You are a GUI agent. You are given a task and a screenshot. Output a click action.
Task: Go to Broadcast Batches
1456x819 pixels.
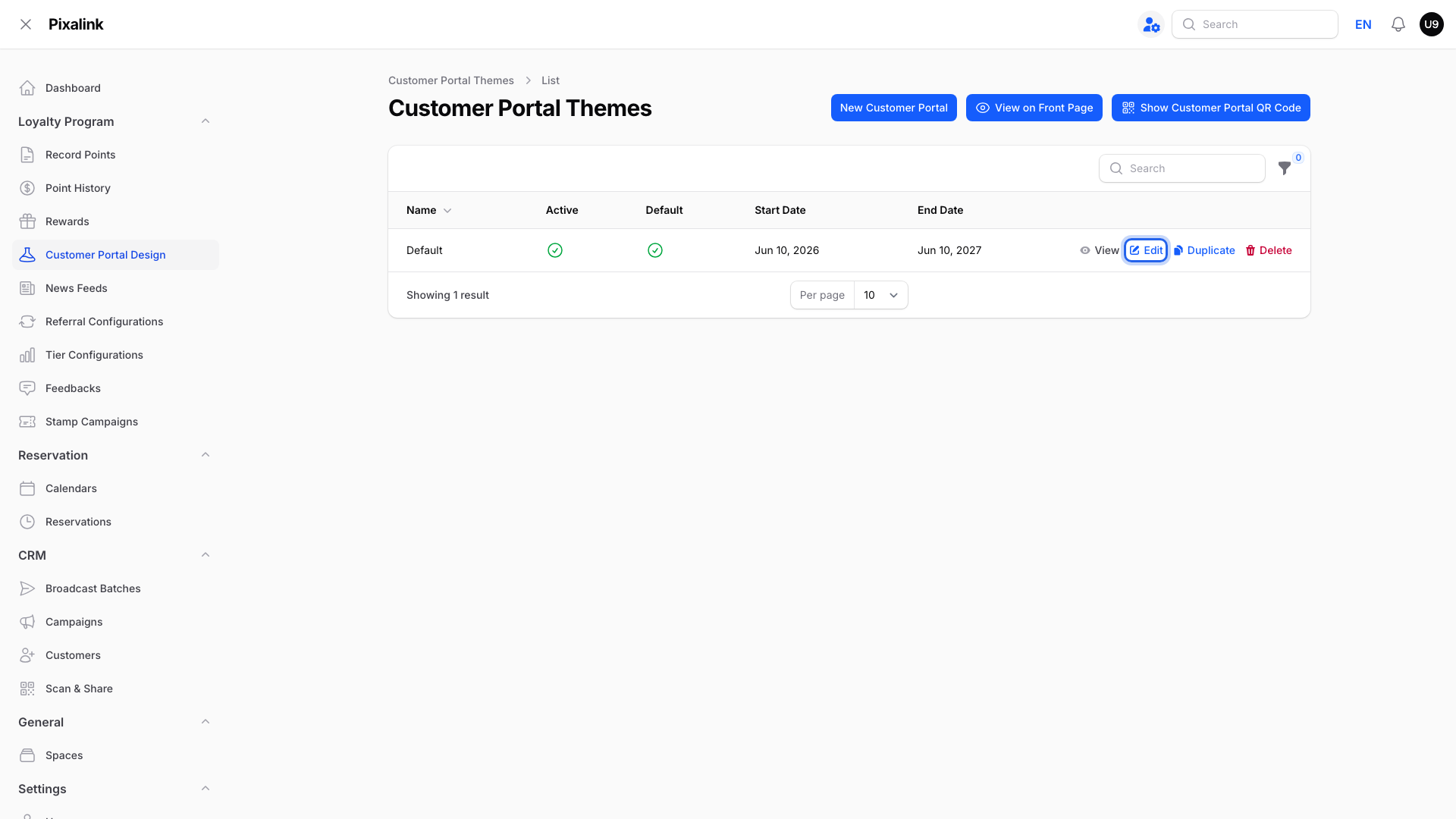tap(115, 588)
